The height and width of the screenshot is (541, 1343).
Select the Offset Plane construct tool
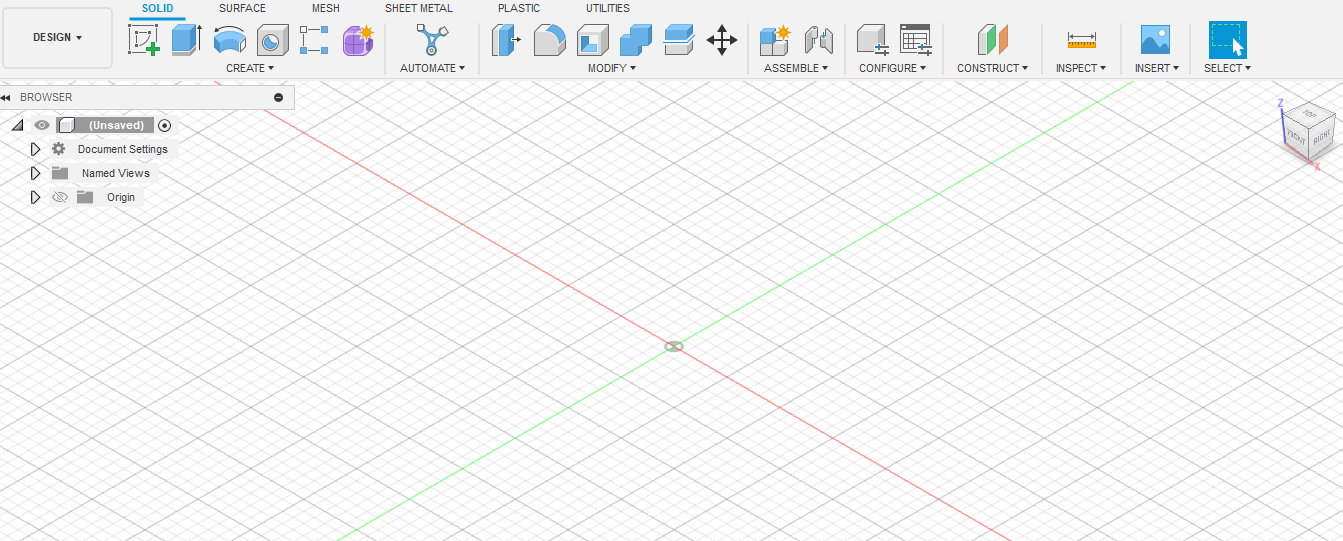click(992, 40)
